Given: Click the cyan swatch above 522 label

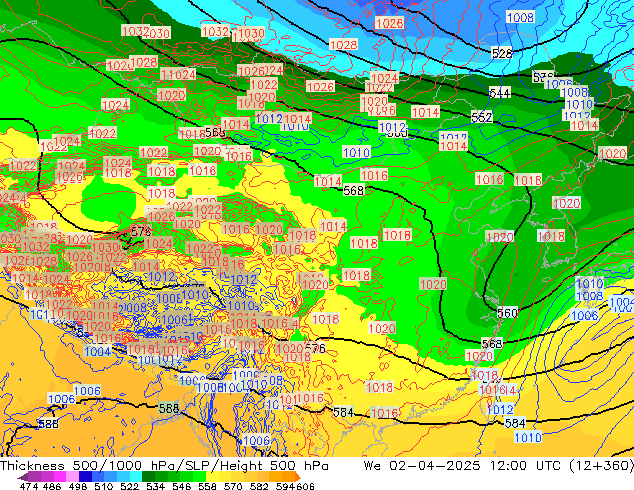Looking at the screenshot, I should (136, 476).
